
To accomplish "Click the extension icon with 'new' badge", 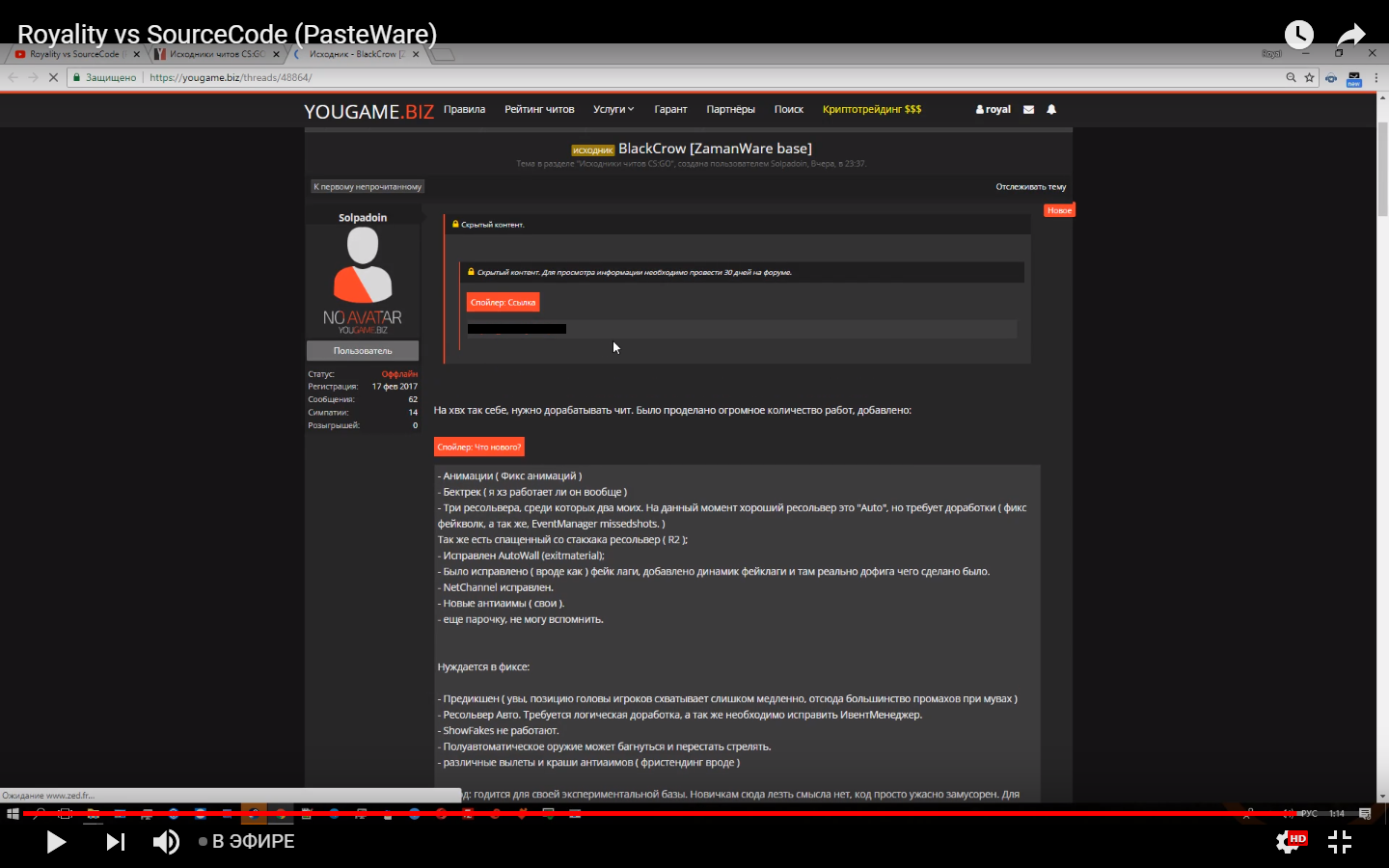I will point(1354,78).
